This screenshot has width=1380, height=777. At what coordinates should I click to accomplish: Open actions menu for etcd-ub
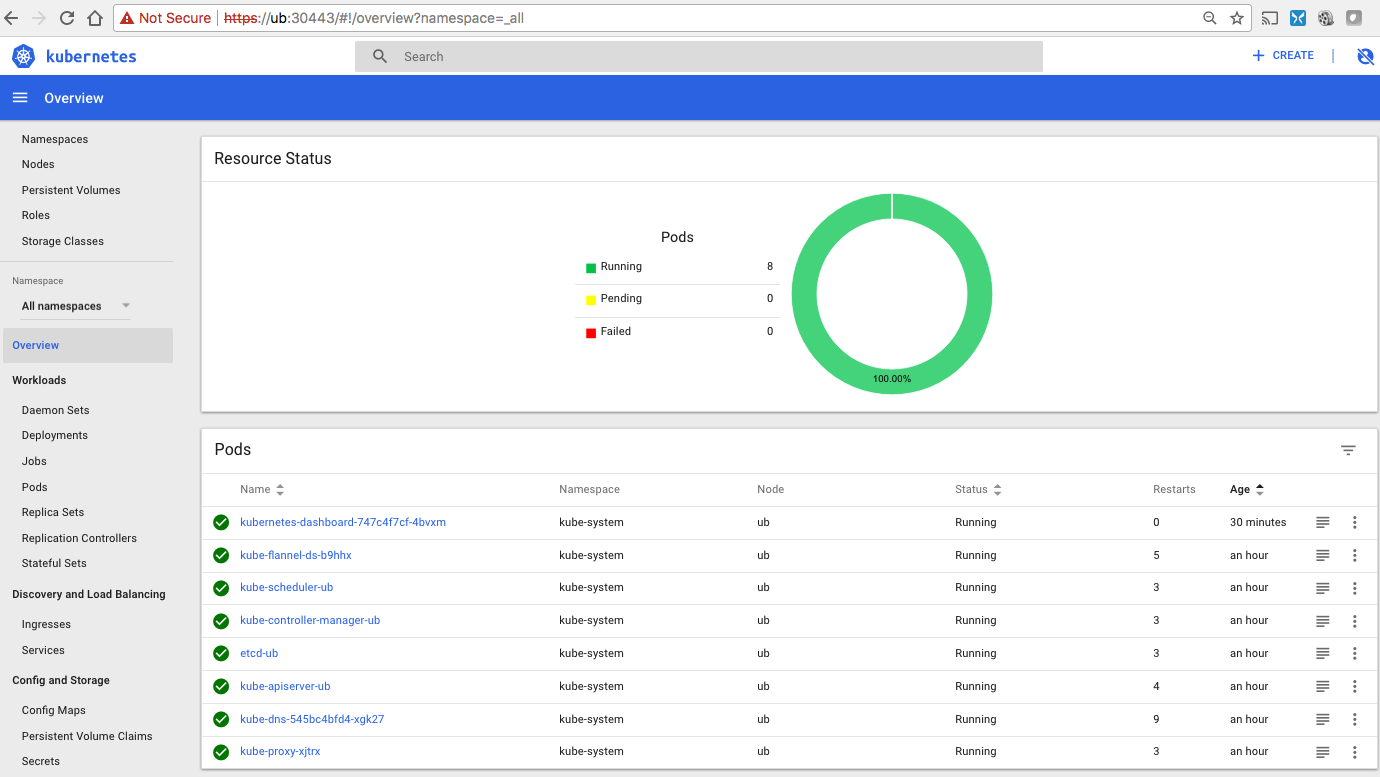[x=1355, y=653]
